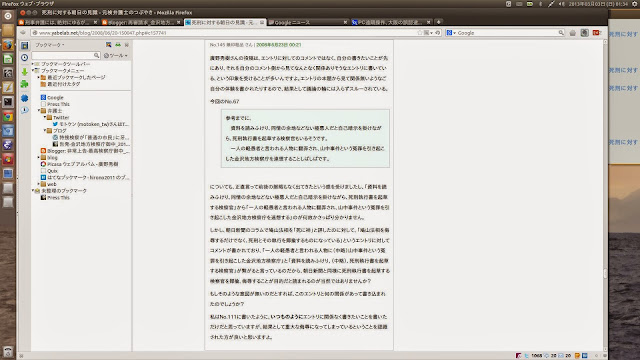Open the Twitter bookmark モトケン (motoken_tw)
Image resolution: width=640 pixels, height=360 pixels.
91,124
